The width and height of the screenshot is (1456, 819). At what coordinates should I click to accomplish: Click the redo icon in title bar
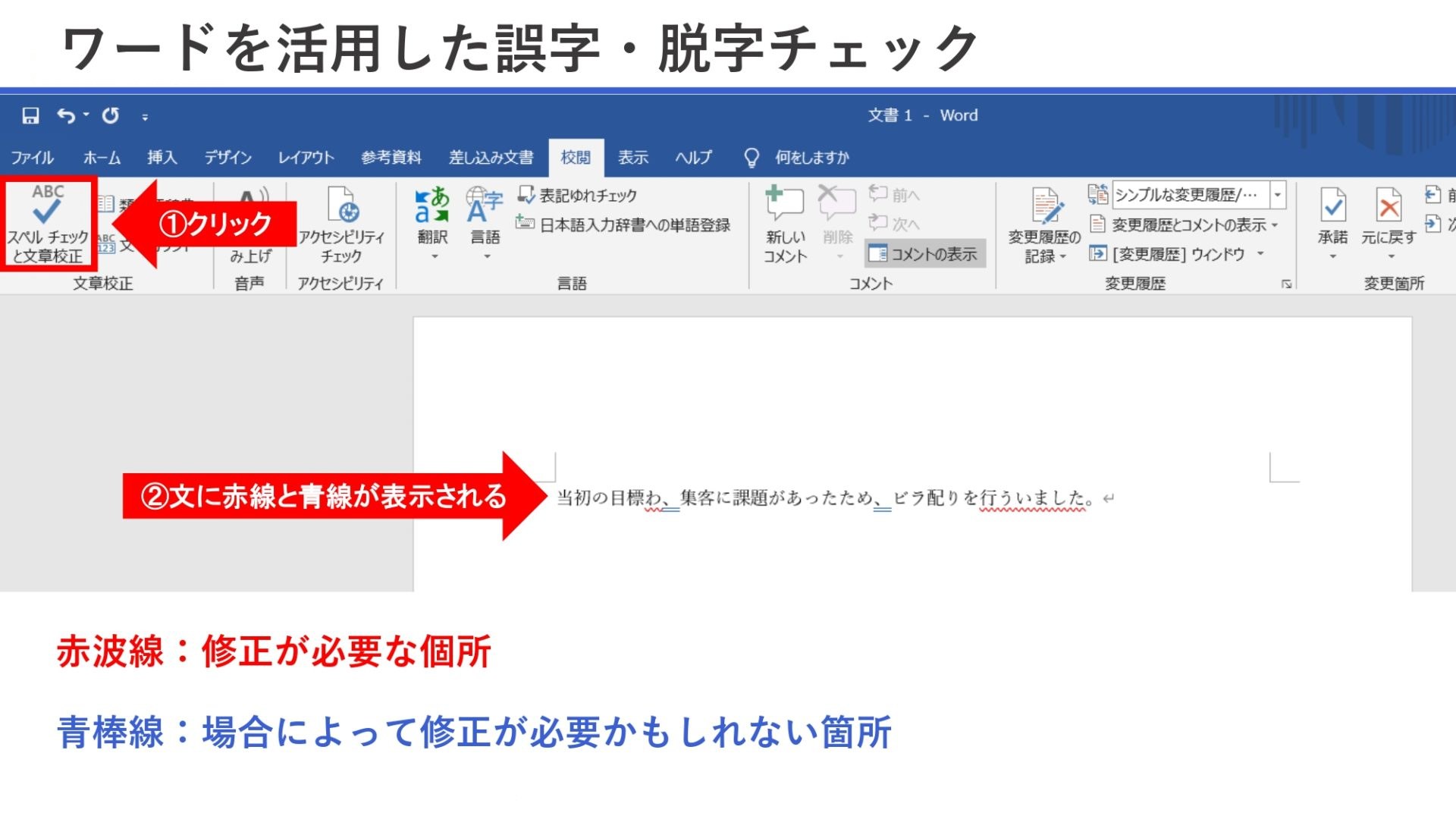(111, 115)
